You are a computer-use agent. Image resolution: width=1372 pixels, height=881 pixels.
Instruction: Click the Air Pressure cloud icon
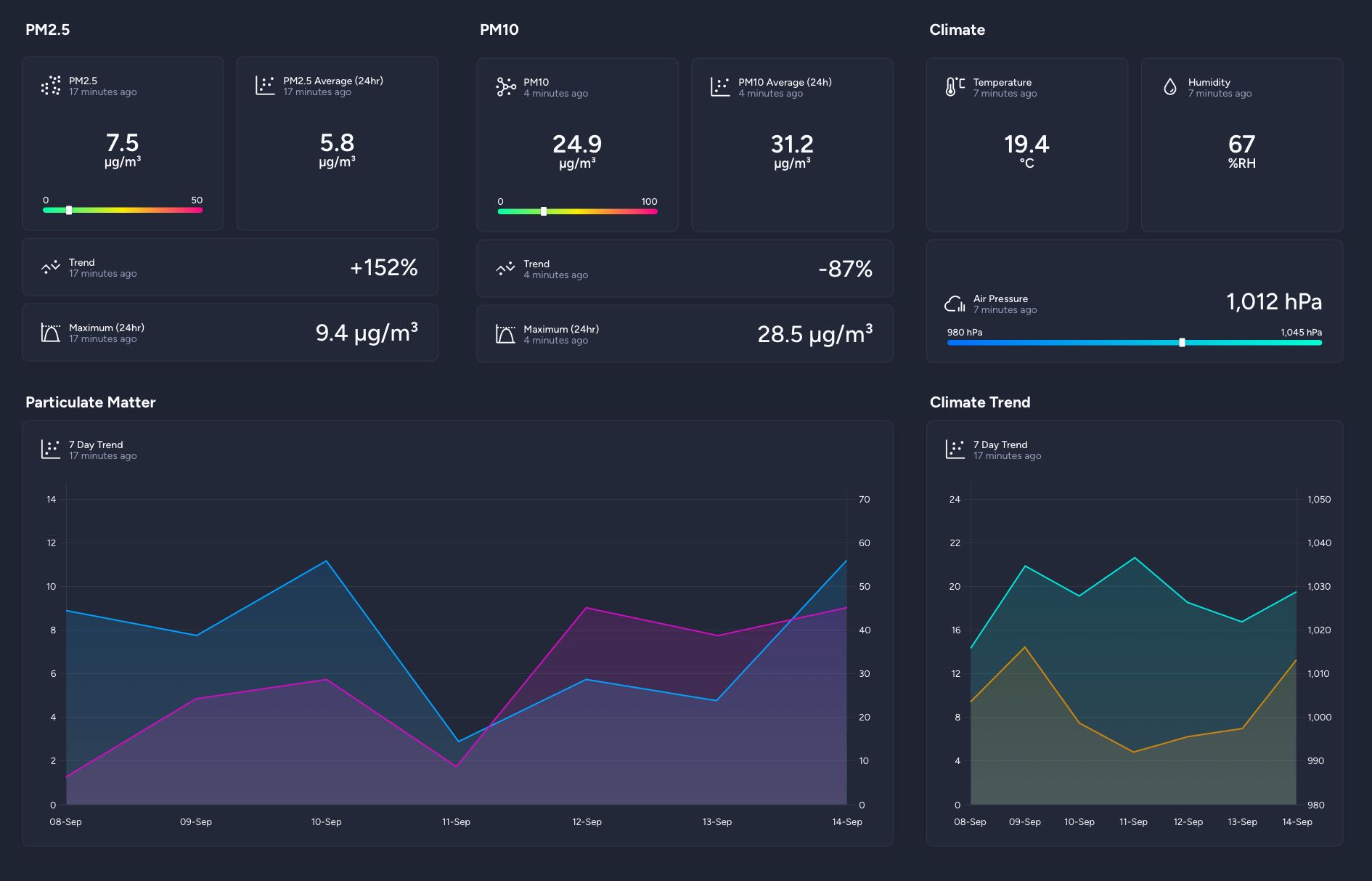click(x=955, y=304)
